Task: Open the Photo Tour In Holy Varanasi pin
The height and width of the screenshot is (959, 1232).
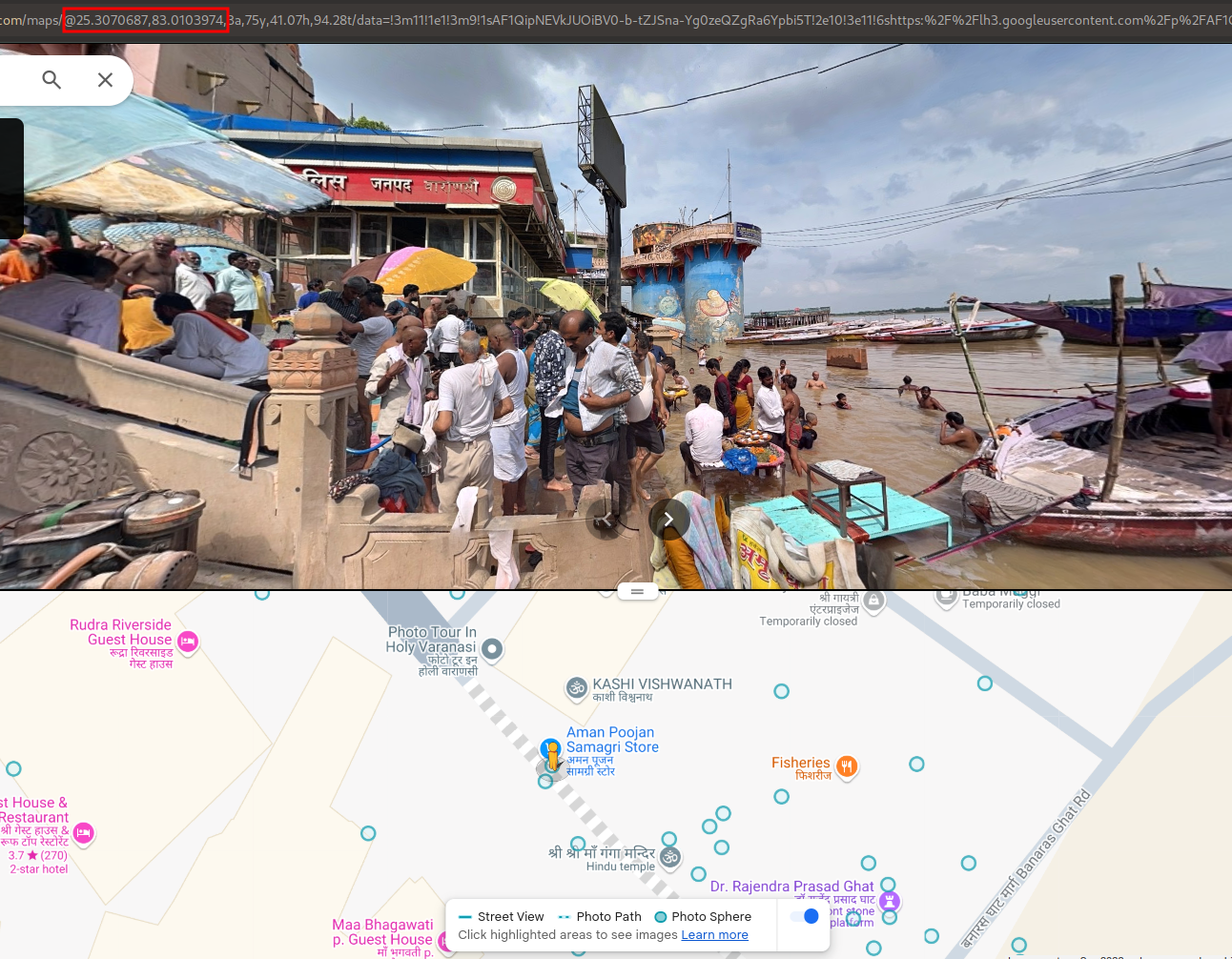Action: tap(492, 649)
